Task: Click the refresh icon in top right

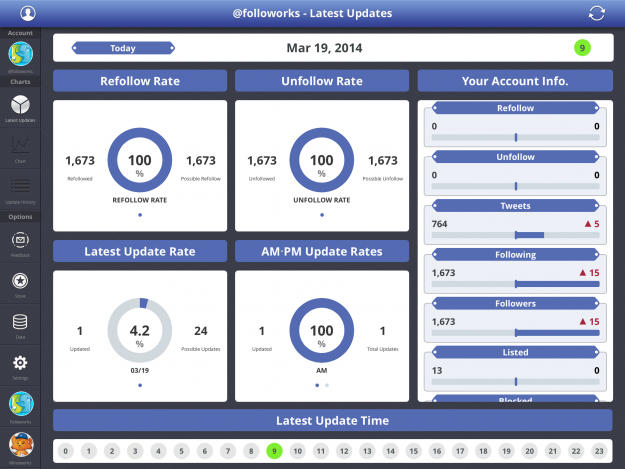Action: [597, 13]
